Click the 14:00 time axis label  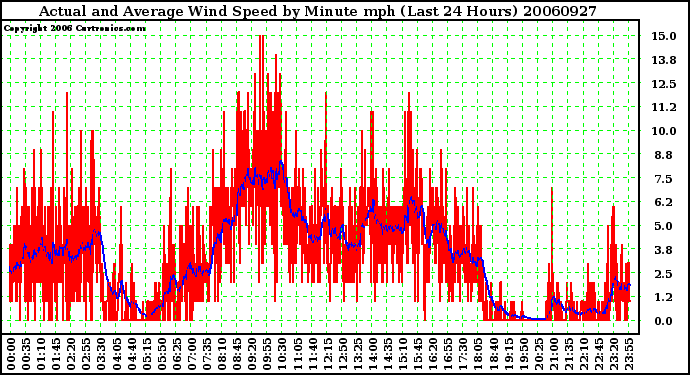click(373, 354)
